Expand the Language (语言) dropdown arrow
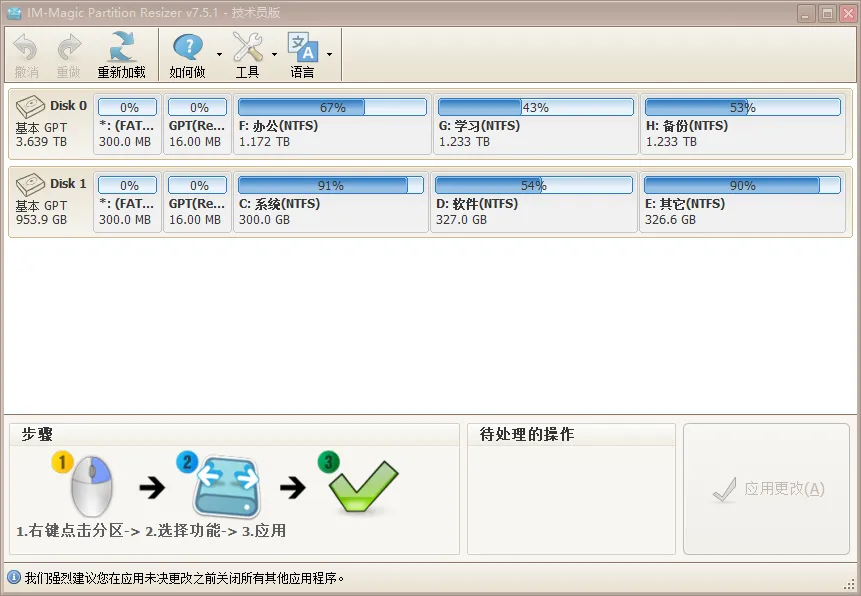 pos(329,55)
